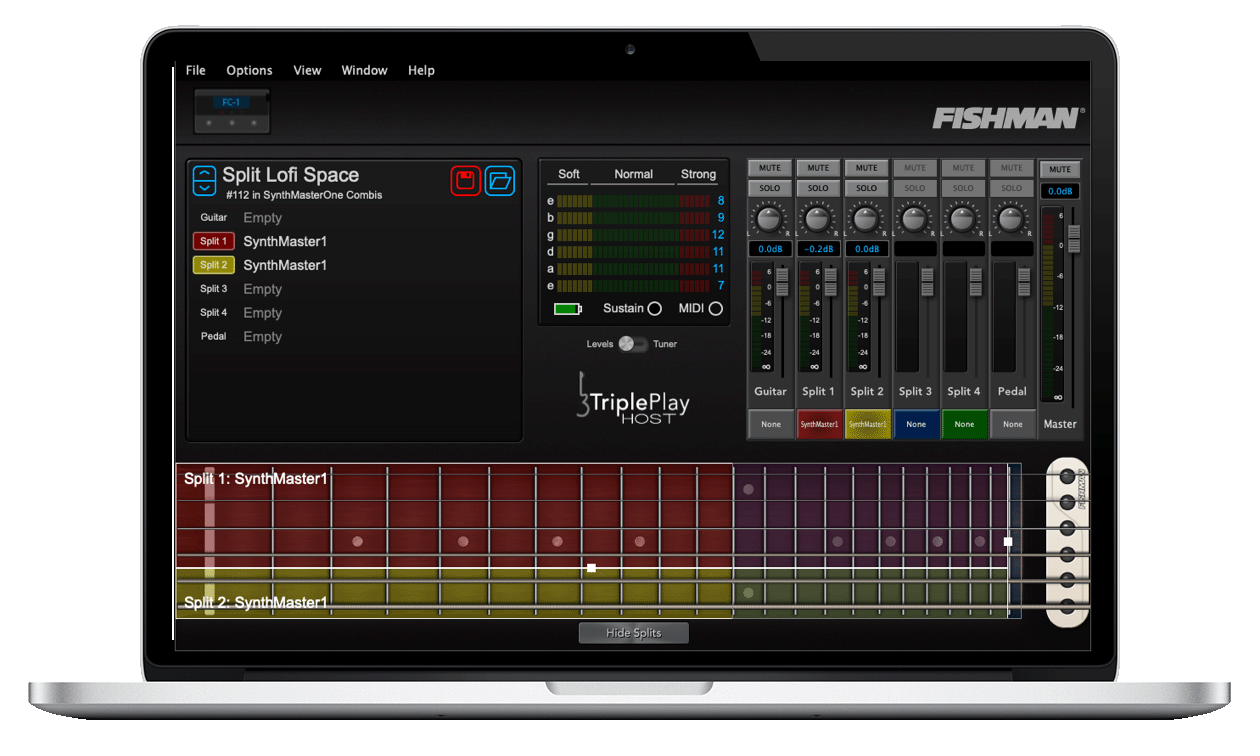Select the red Split 1 badge
Image resolution: width=1260 pixels, height=756 pixels.
point(213,241)
